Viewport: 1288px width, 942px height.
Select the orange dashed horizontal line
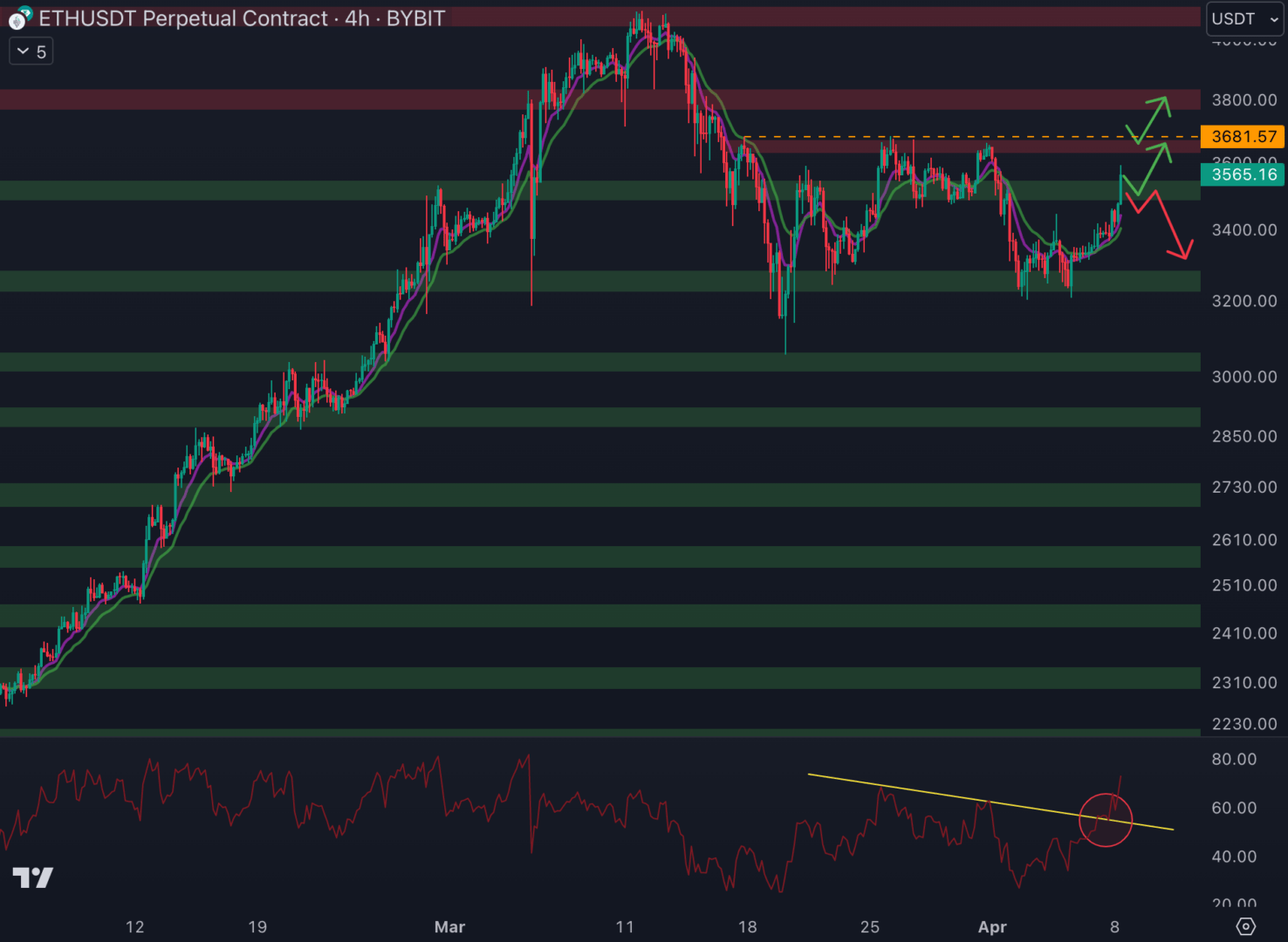click(x=960, y=137)
